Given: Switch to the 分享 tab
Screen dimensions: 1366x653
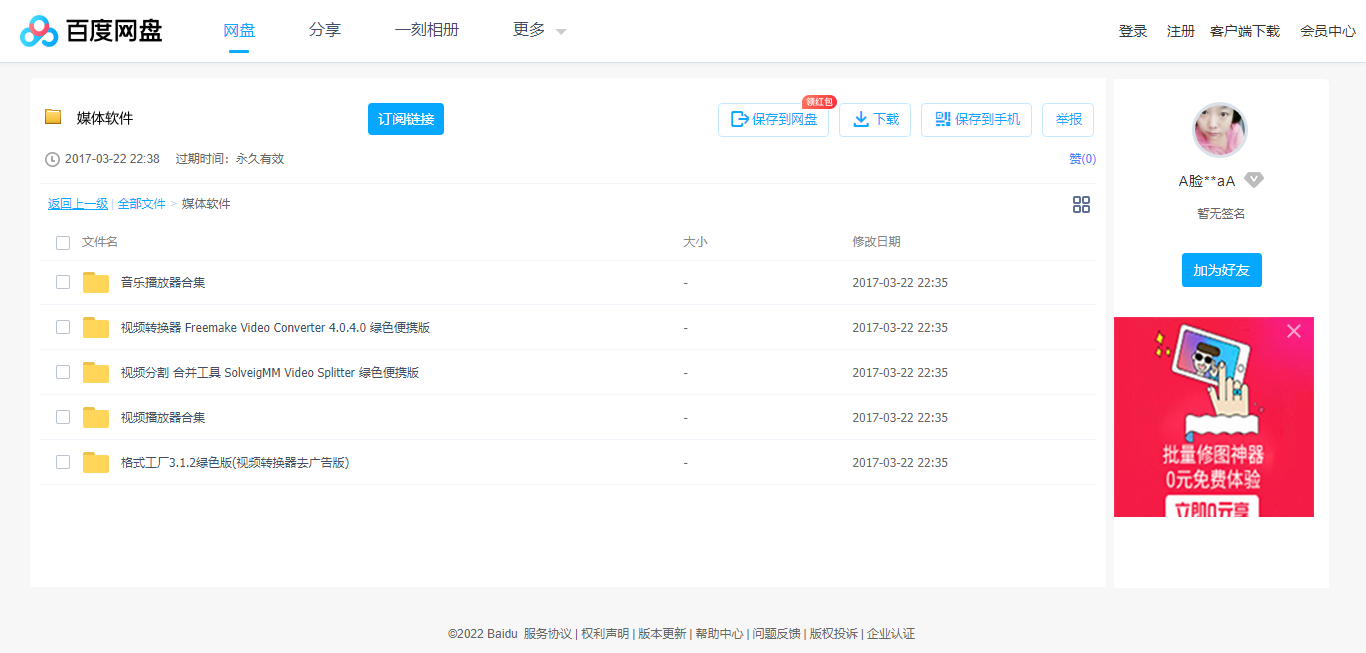Looking at the screenshot, I should pos(325,30).
